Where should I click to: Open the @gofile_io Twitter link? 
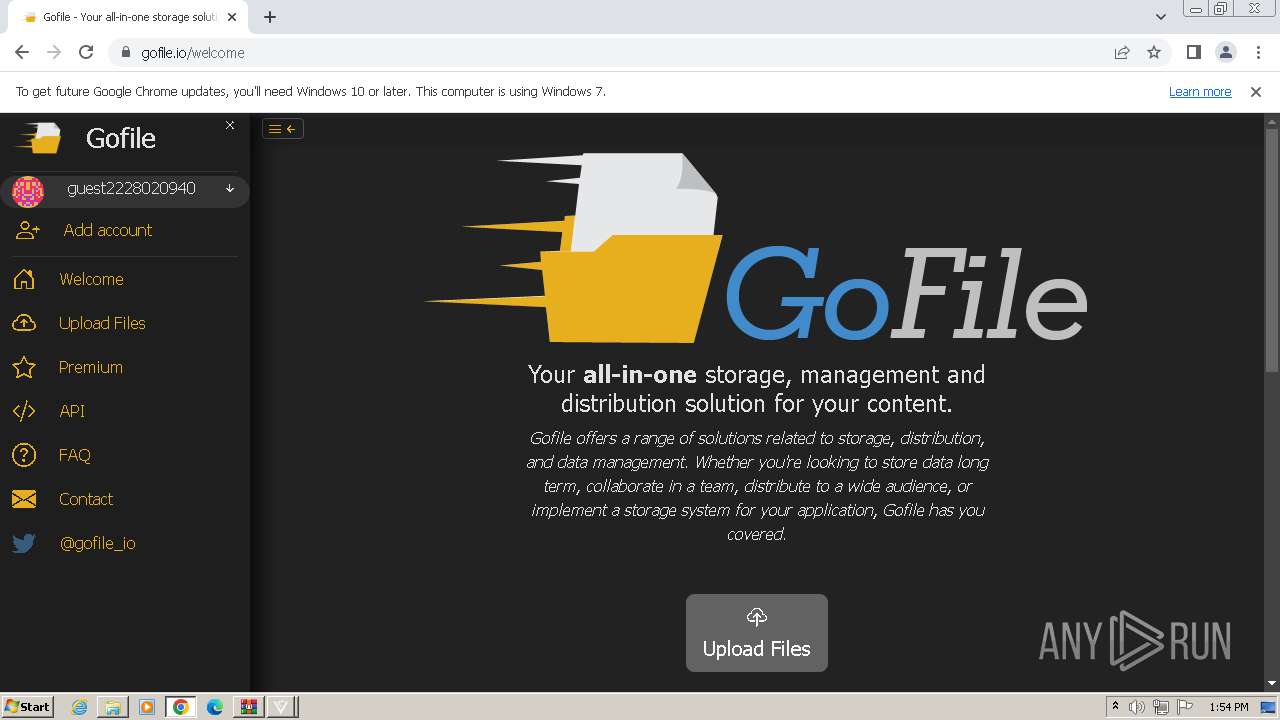[x=97, y=543]
